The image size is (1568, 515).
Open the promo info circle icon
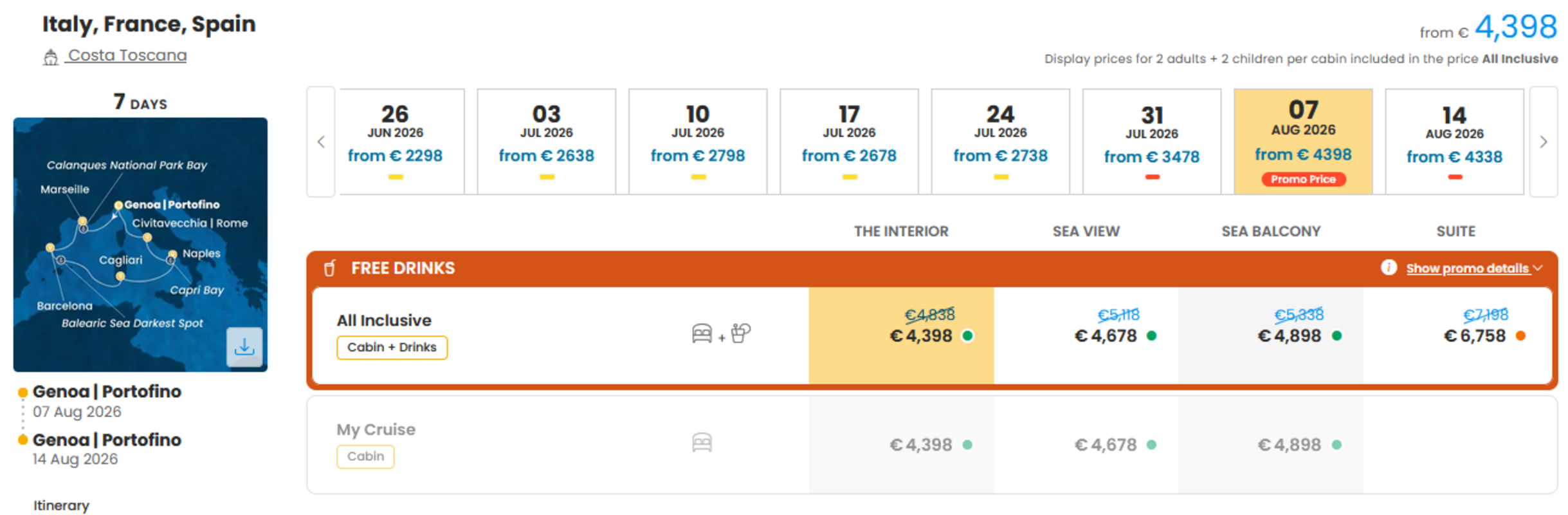(x=1388, y=267)
